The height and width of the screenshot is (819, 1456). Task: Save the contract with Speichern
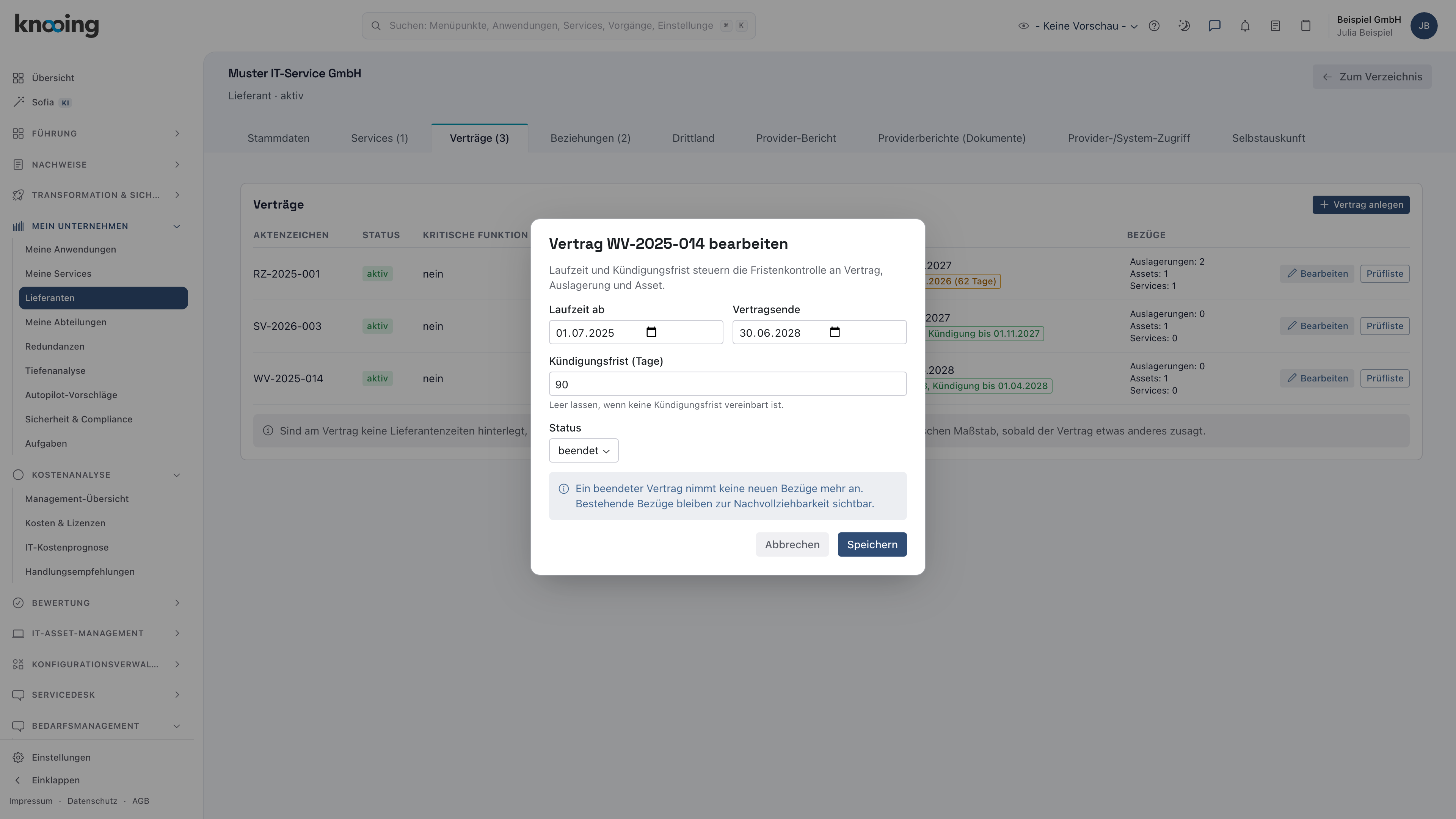(872, 544)
